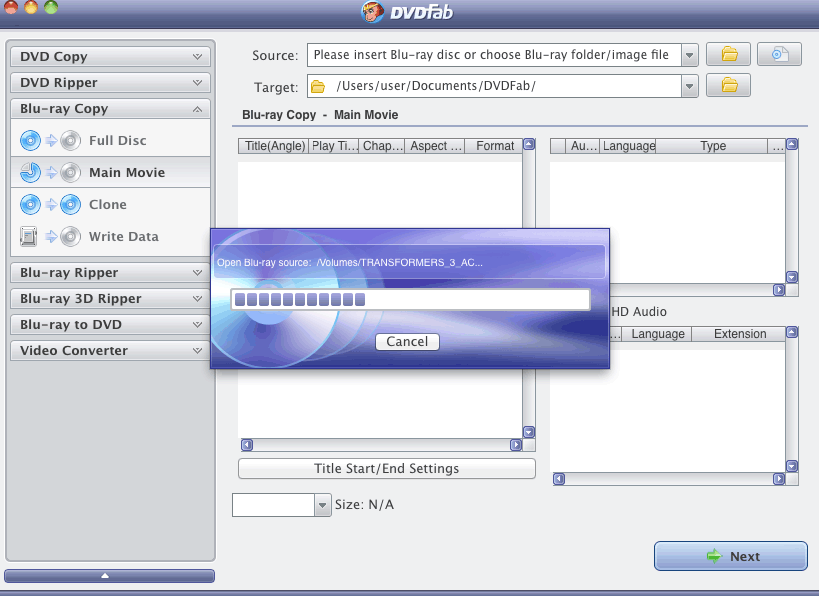The width and height of the screenshot is (819, 596).
Task: Click the 'Size: N/A' label
Action: point(364,505)
